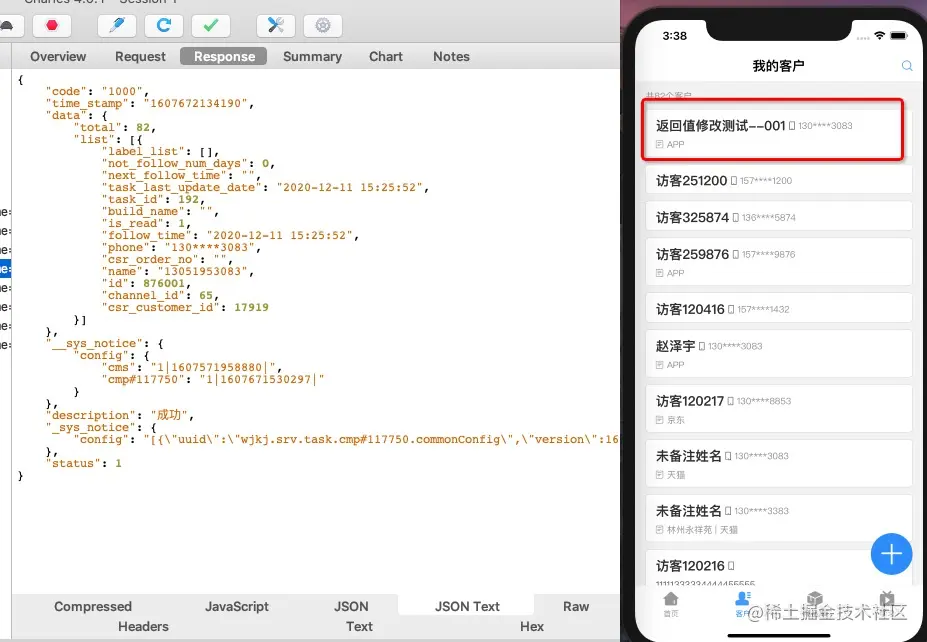Click the "follow_time" line in JSON
Image resolution: width=927 pixels, height=642 pixels.
tap(229, 235)
